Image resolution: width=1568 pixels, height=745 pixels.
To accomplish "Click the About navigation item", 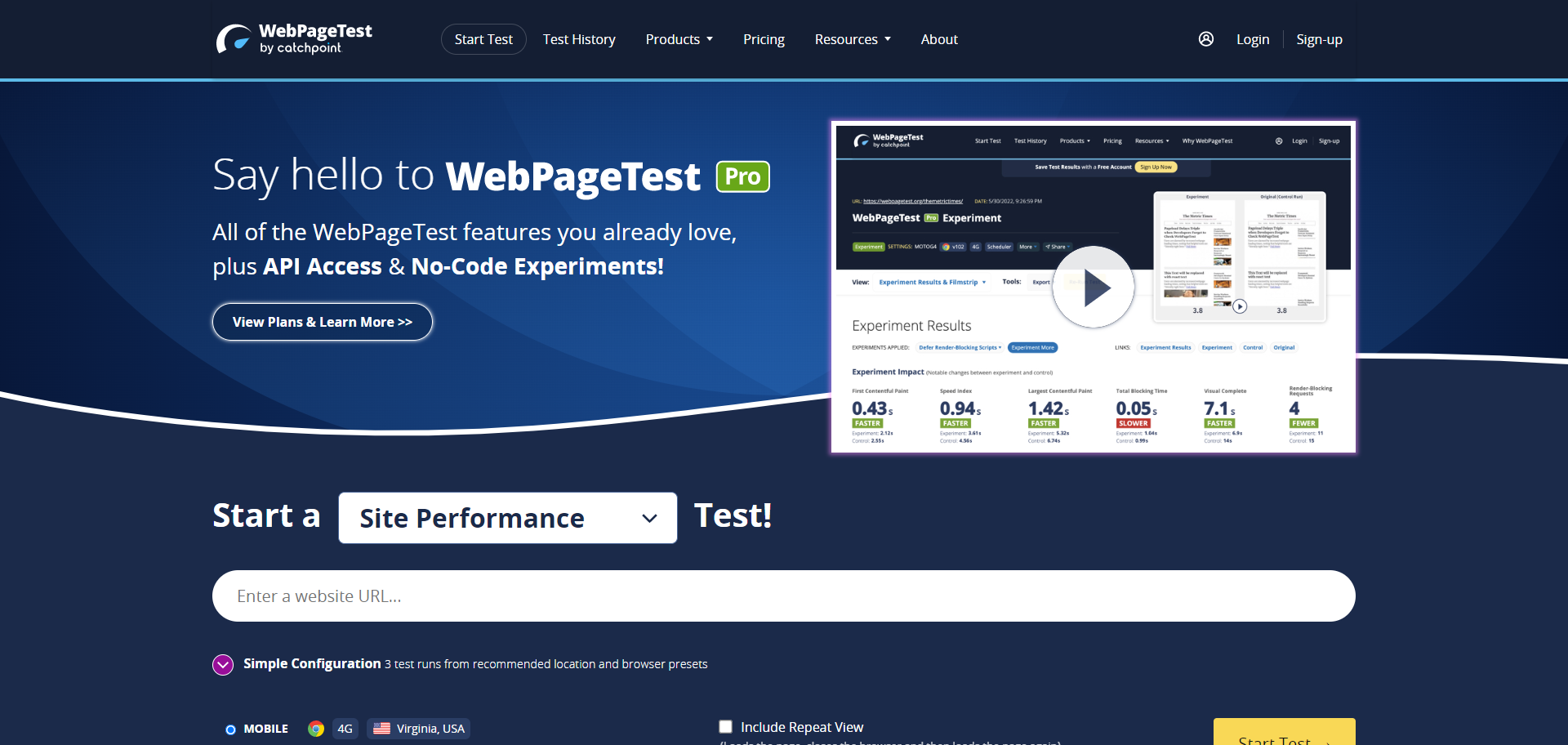I will (938, 38).
